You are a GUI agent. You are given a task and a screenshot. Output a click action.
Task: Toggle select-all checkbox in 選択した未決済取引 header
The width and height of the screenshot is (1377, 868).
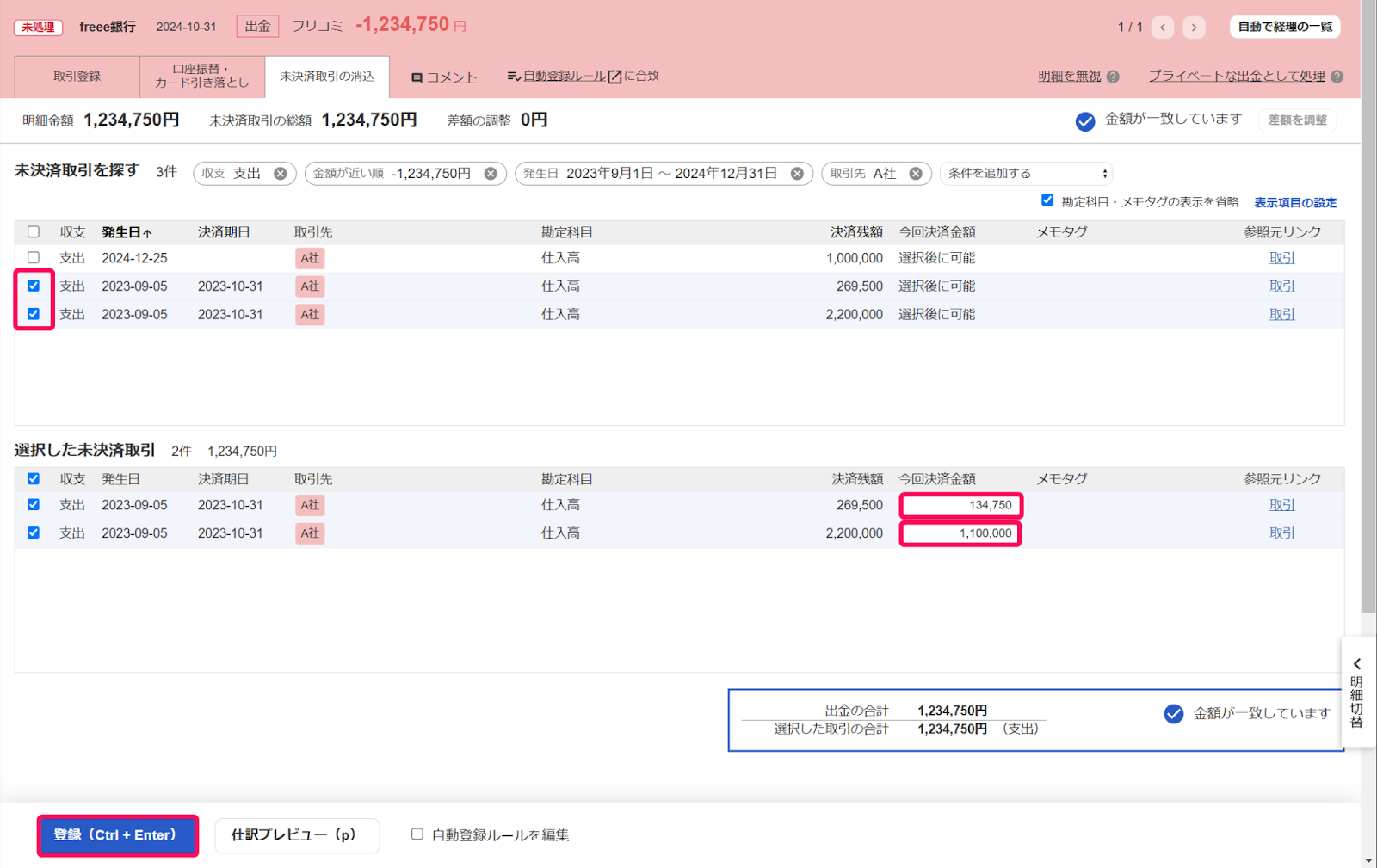(x=34, y=479)
